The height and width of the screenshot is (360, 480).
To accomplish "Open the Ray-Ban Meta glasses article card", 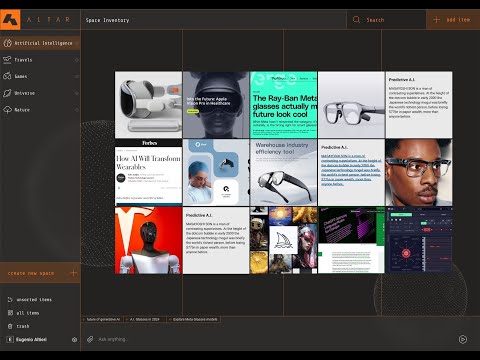I will pos(283,105).
